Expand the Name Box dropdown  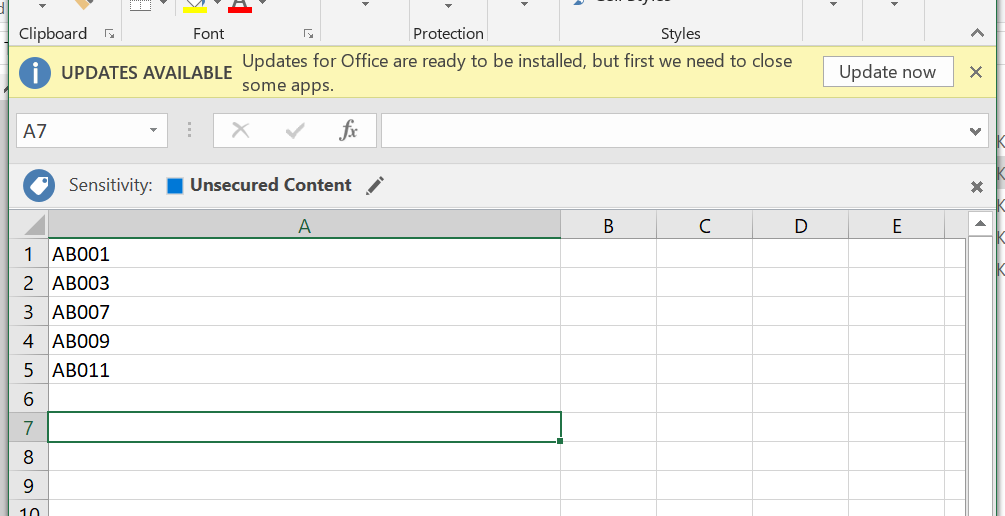pos(153,130)
